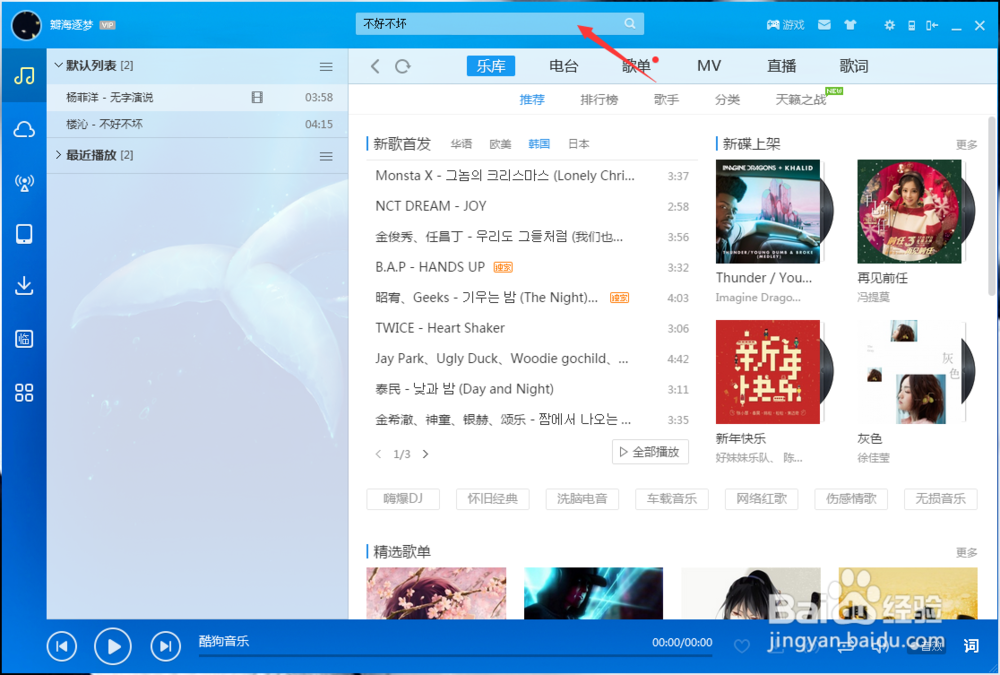Switch to the MV tab
1000x675 pixels.
pos(709,66)
